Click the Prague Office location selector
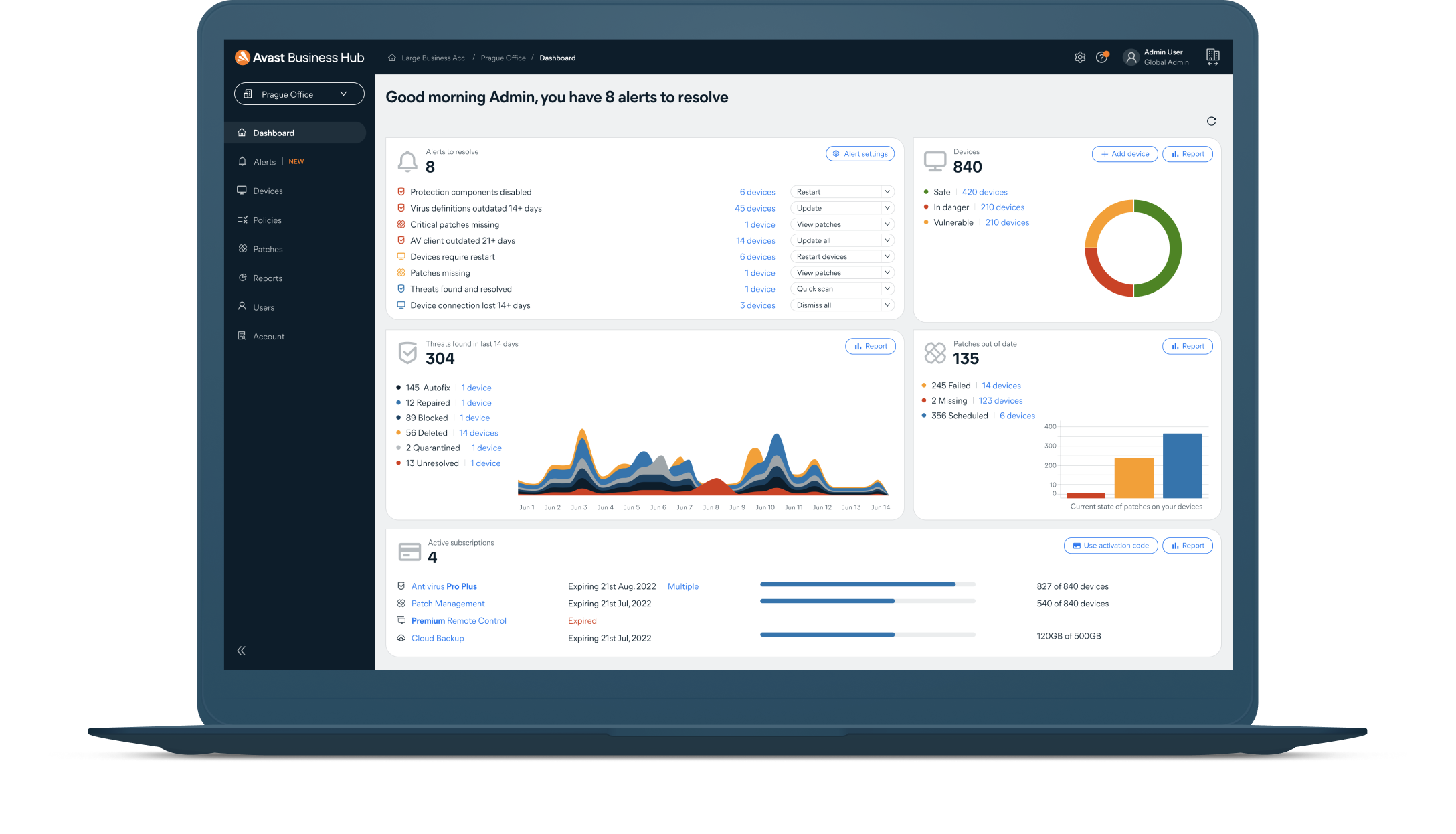1456x834 pixels. tap(296, 94)
